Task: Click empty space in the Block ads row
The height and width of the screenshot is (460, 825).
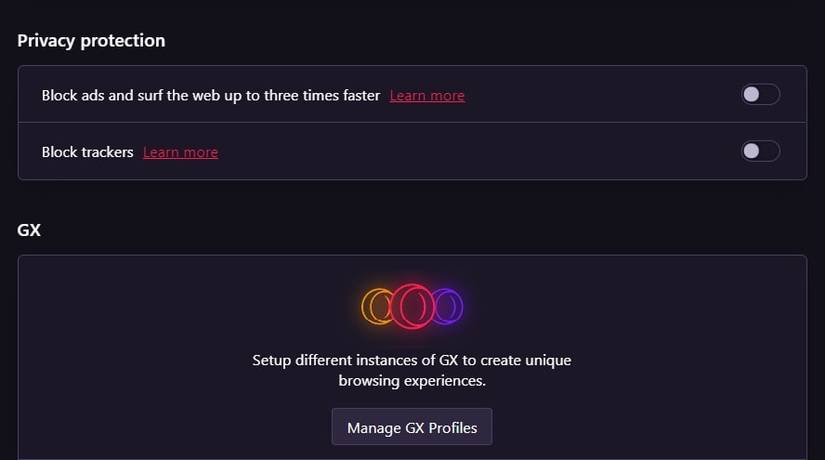Action: click(600, 95)
